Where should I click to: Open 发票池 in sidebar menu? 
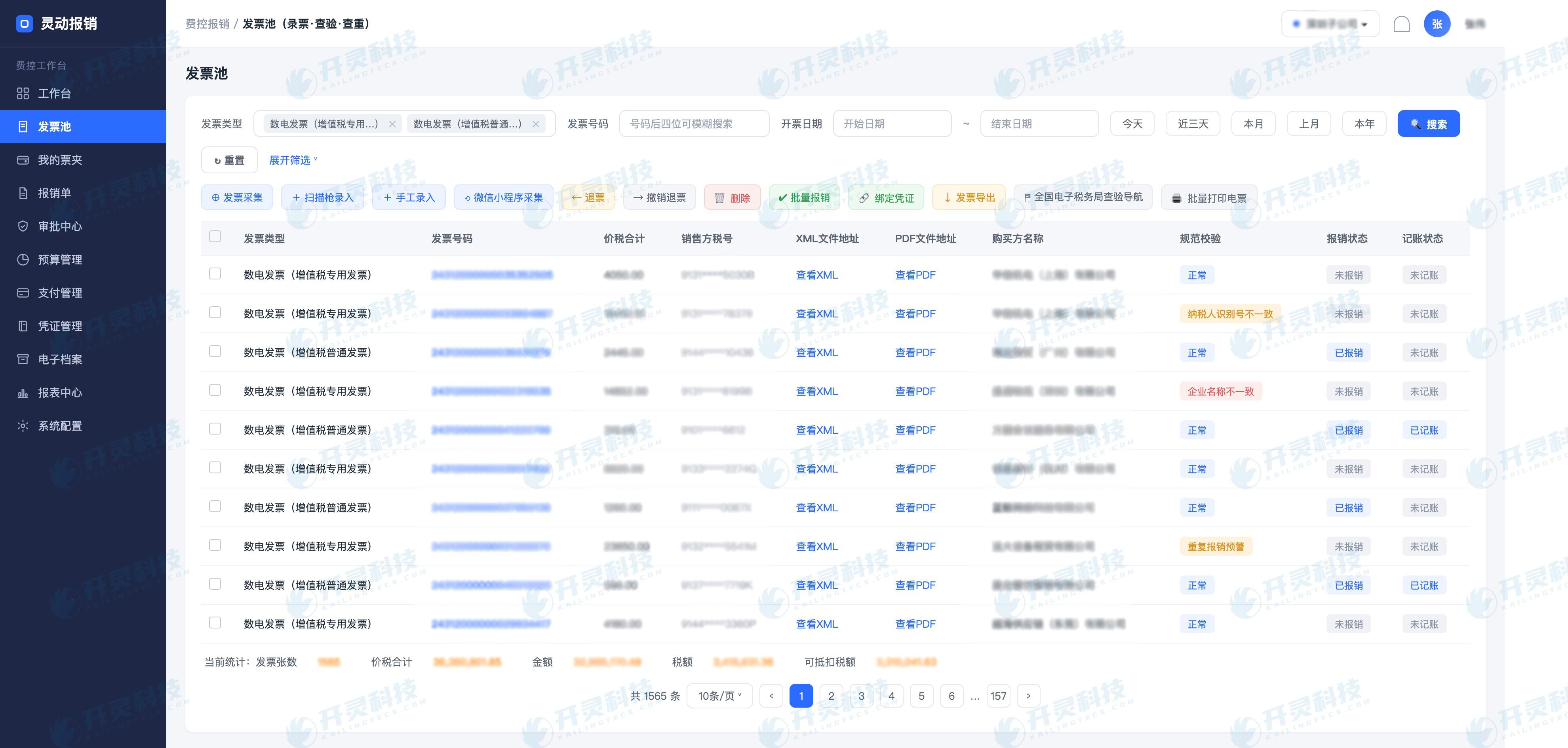[x=83, y=127]
